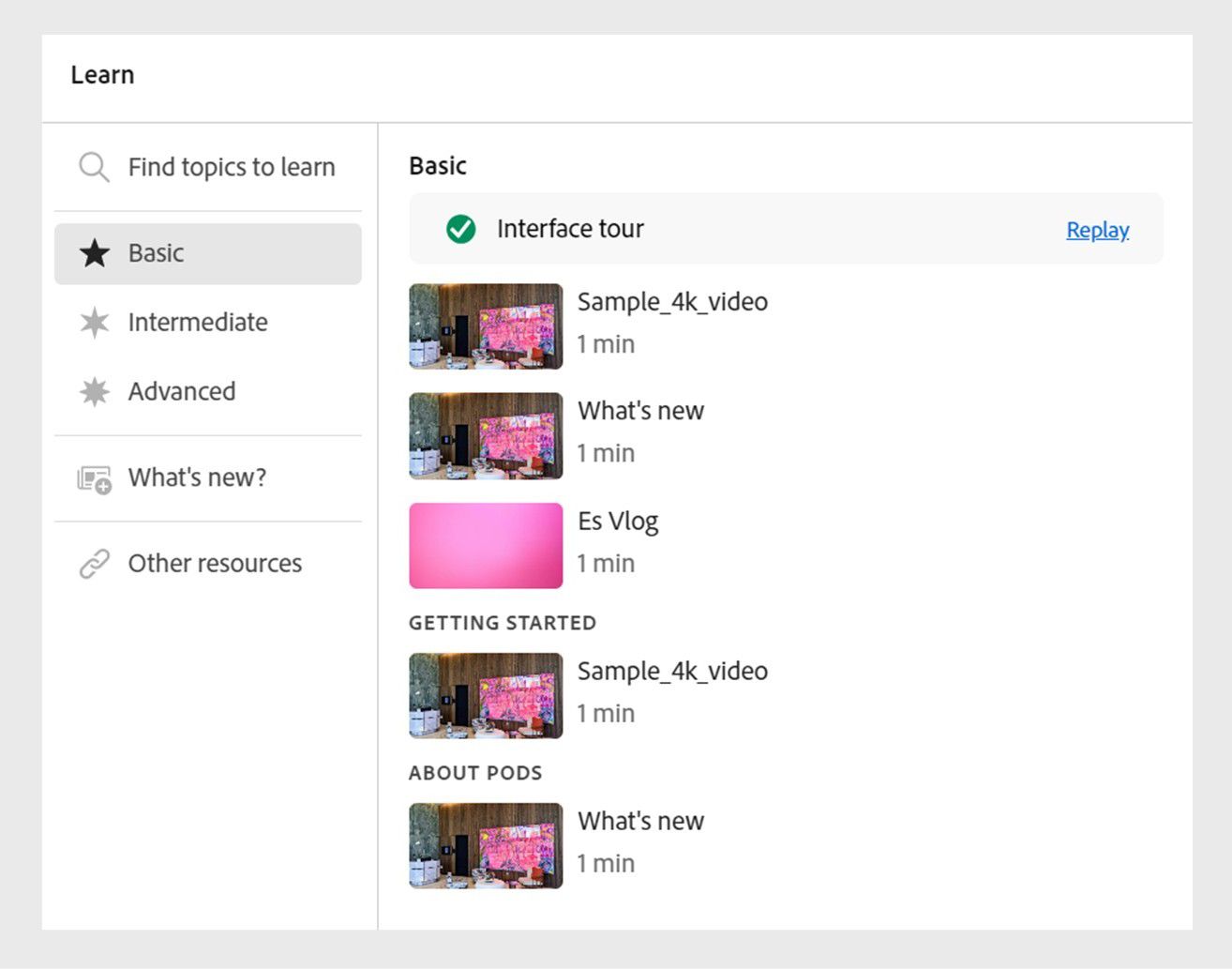
Task: Click the pink Es Vlog color thumbnail
Action: [x=486, y=545]
